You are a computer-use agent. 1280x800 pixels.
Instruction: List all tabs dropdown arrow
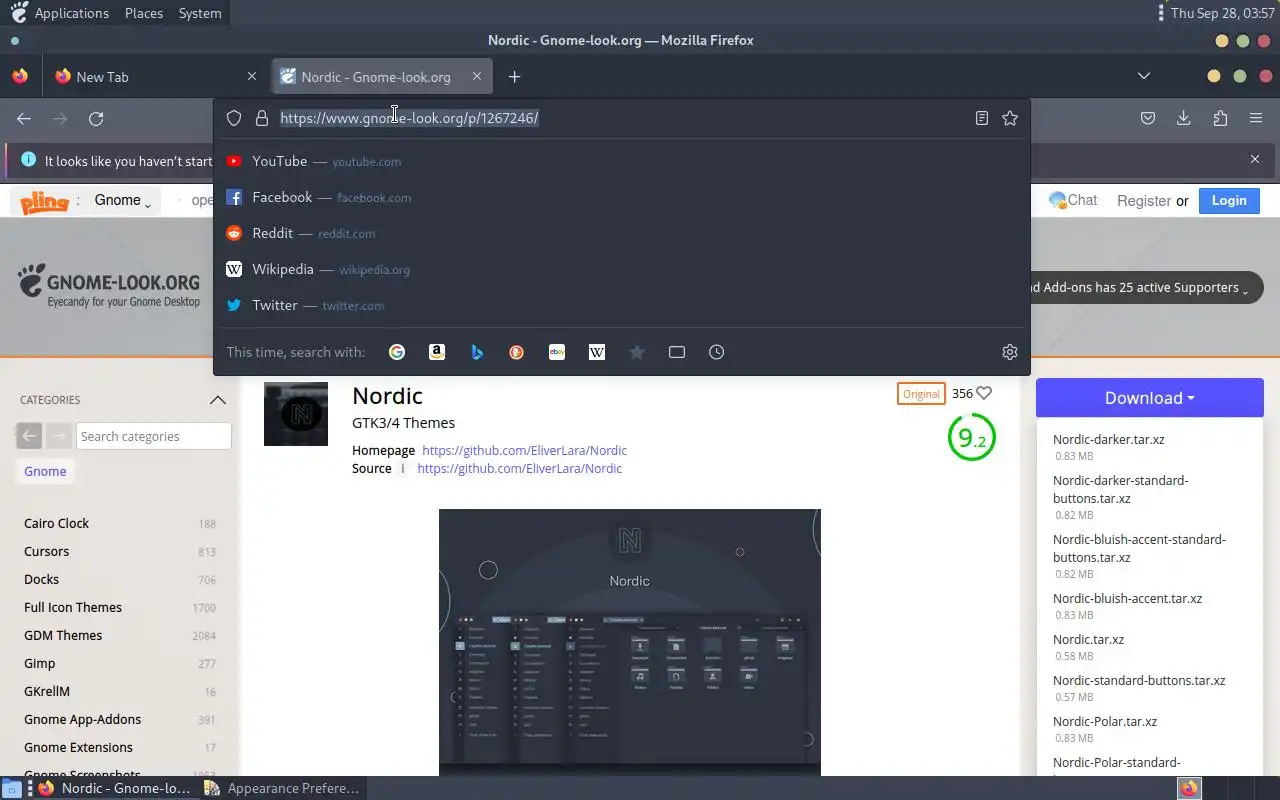(x=1144, y=76)
